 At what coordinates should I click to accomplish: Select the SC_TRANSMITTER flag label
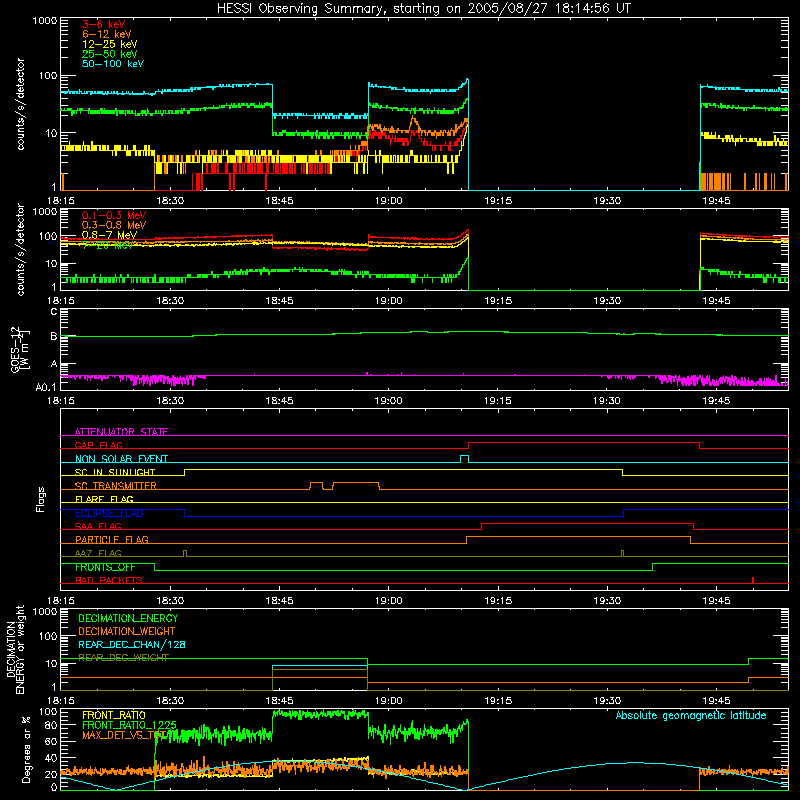pyautogui.click(x=115, y=486)
